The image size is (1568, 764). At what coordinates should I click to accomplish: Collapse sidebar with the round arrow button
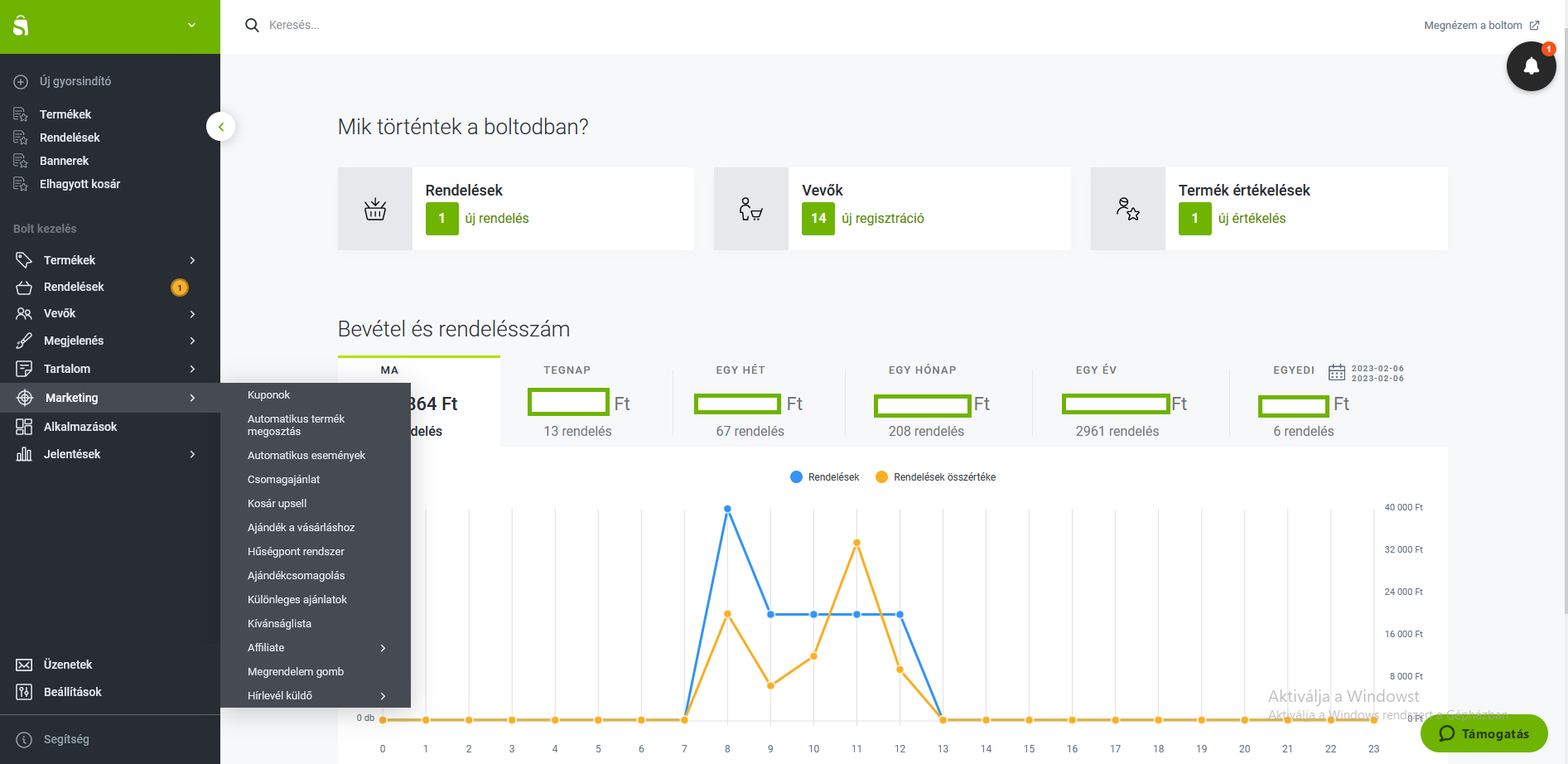221,127
